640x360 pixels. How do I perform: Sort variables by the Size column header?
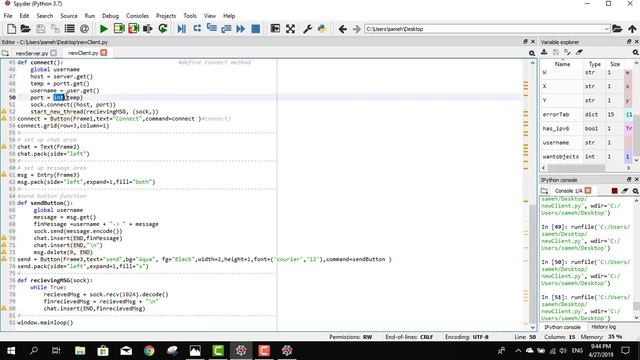pos(615,64)
